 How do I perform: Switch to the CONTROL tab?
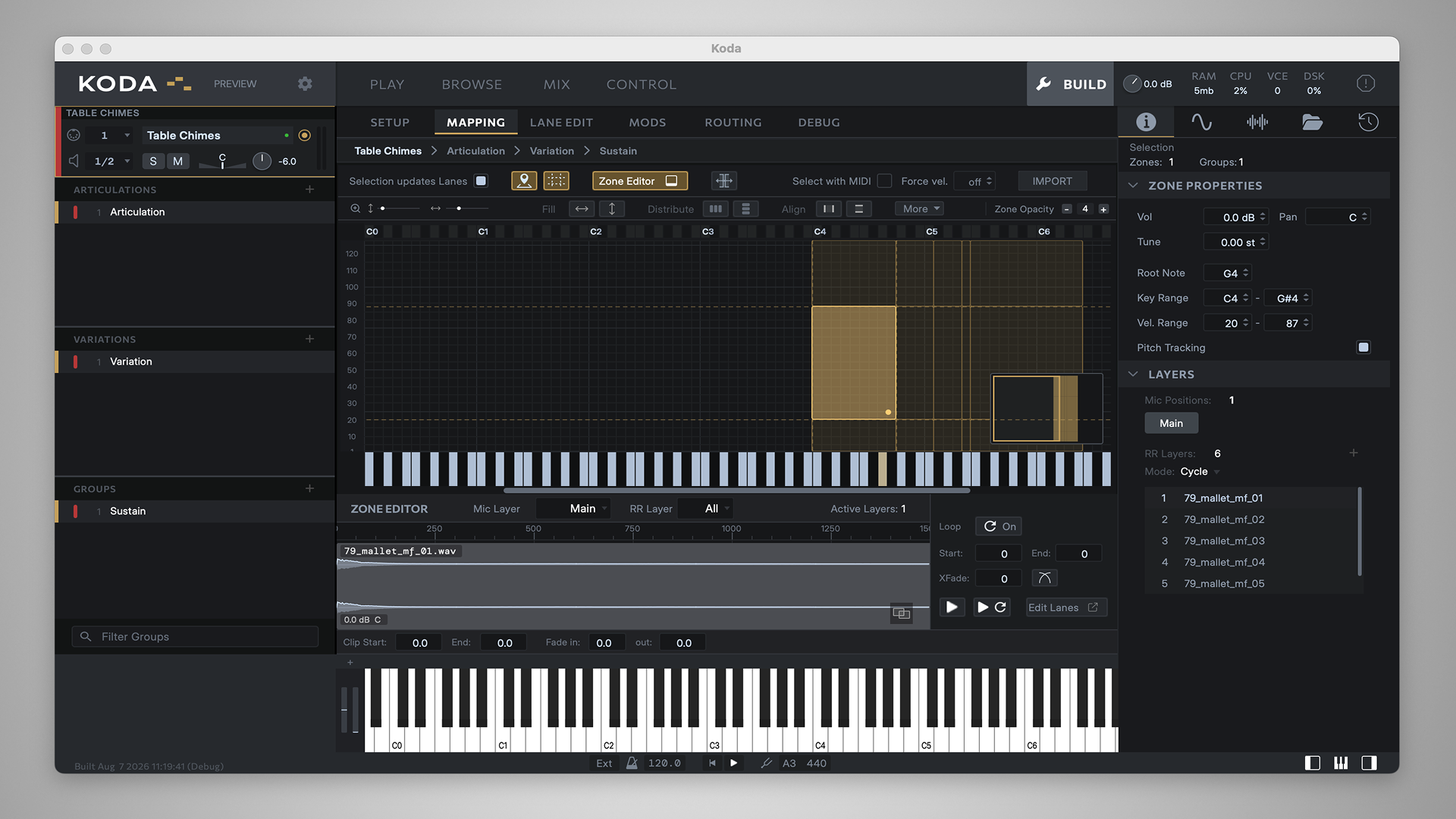642,84
